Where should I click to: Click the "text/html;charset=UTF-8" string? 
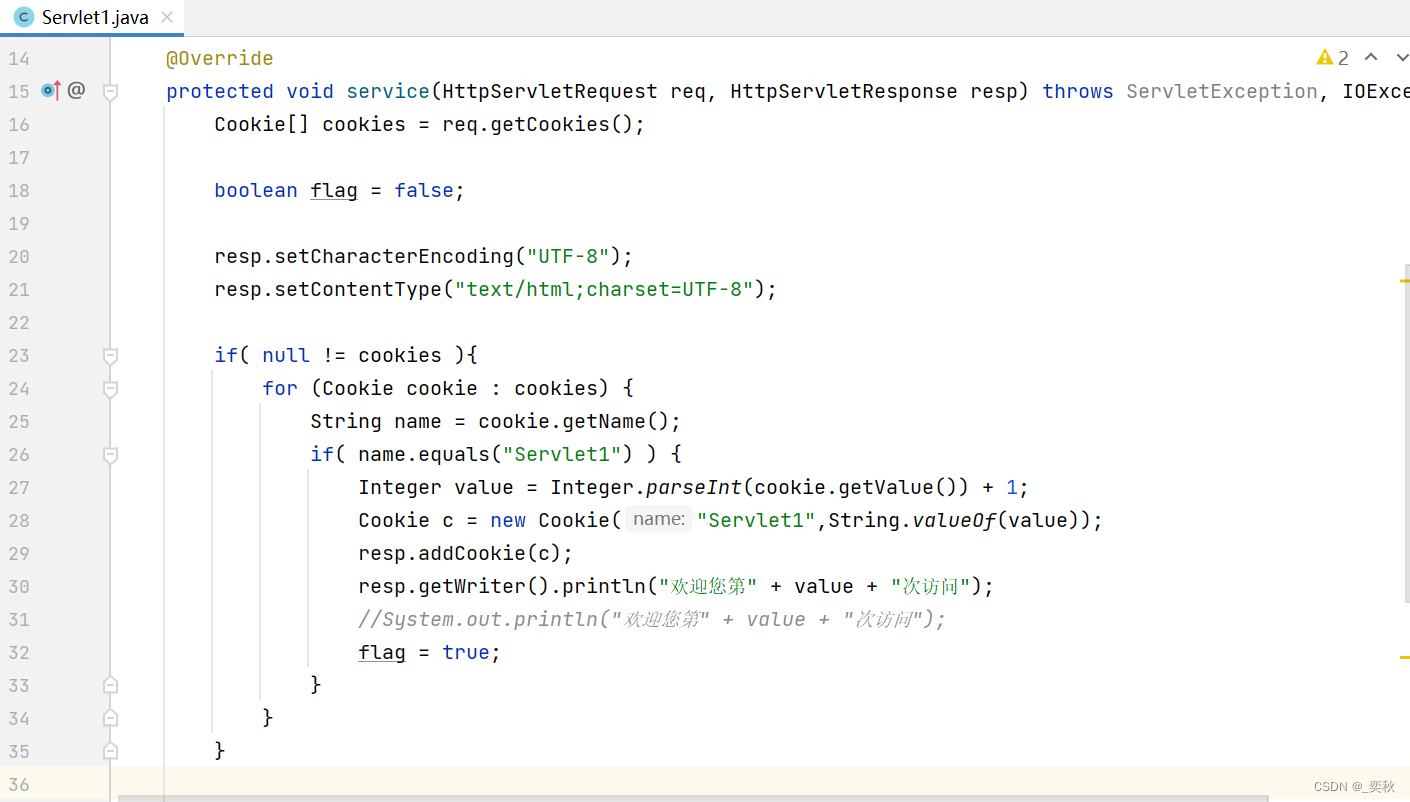pos(604,289)
